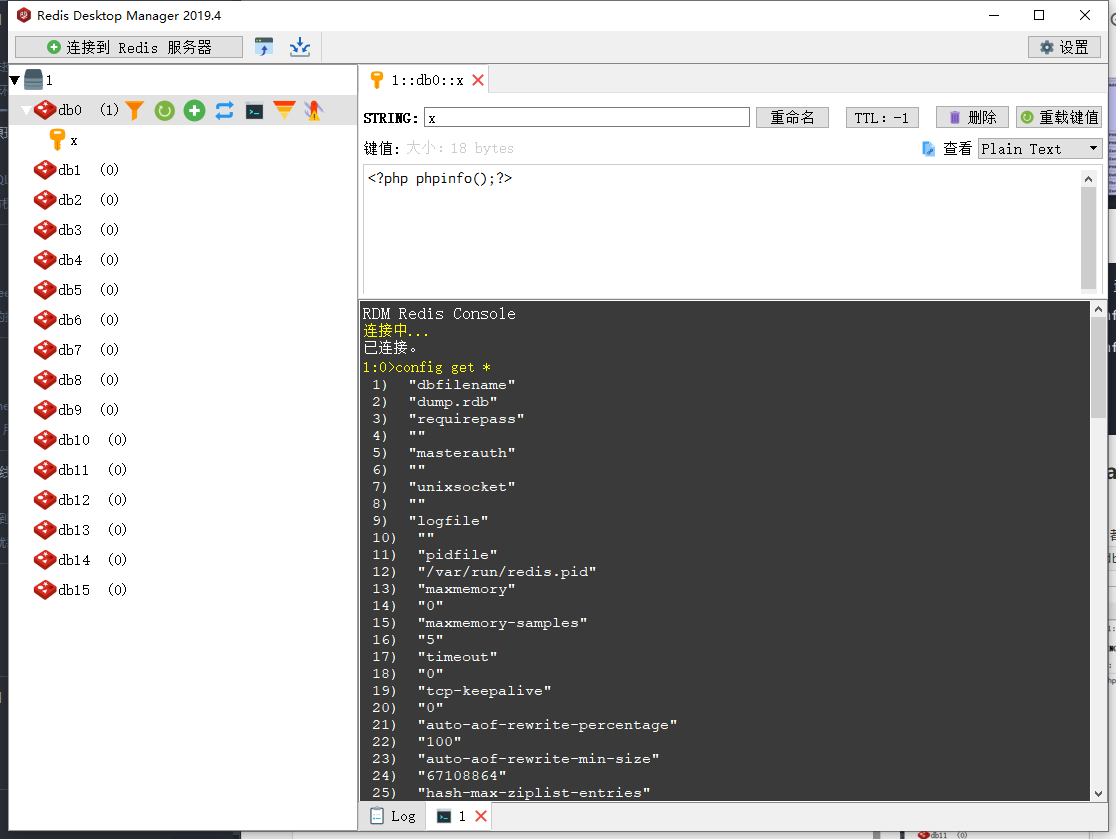
Task: Select db4 in the database tree
Action: [x=70, y=260]
